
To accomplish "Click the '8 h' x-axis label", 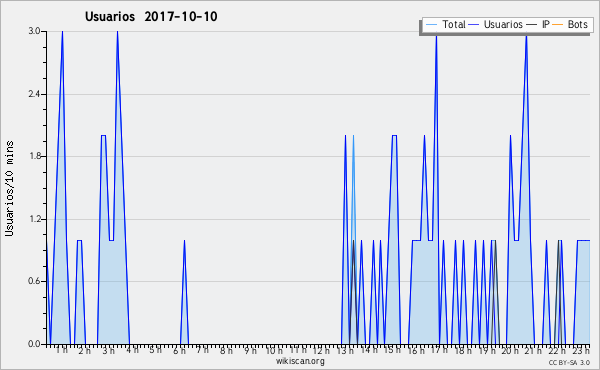I will tap(227, 350).
